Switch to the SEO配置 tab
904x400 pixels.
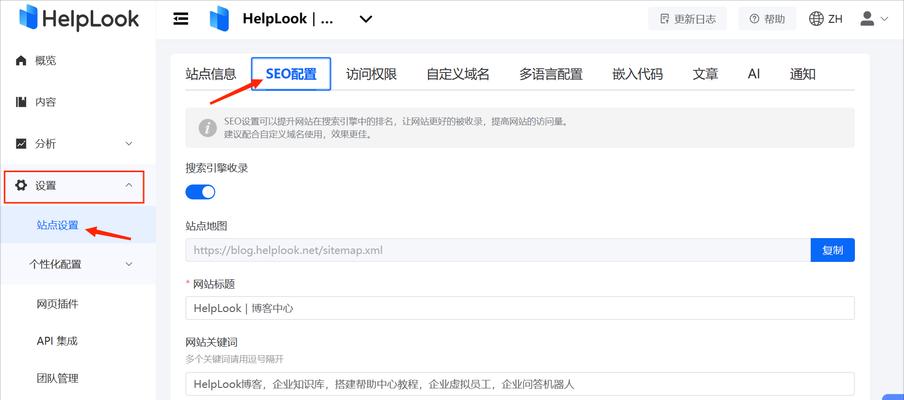tap(291, 74)
